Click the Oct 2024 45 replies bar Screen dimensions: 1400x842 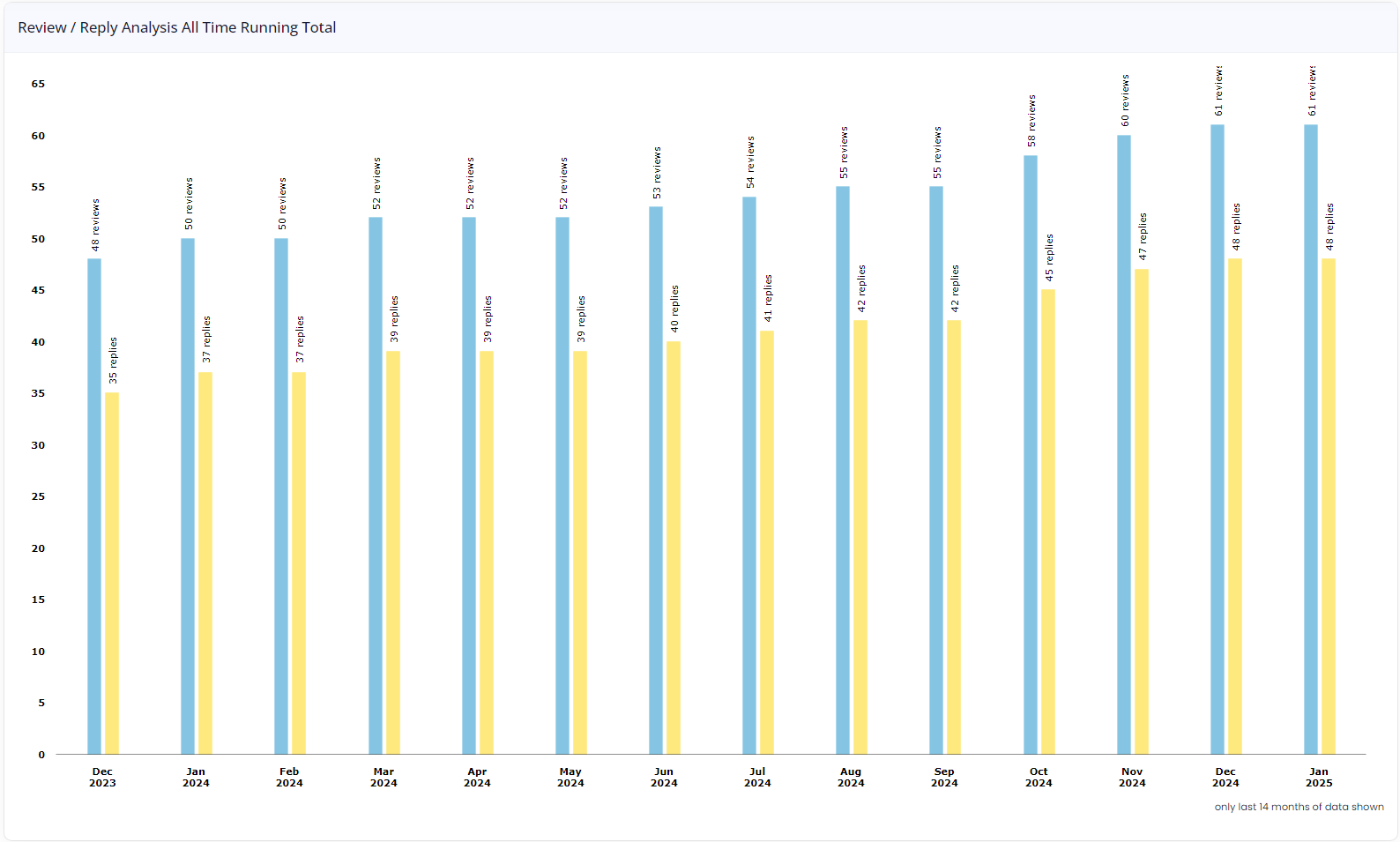(1048, 522)
